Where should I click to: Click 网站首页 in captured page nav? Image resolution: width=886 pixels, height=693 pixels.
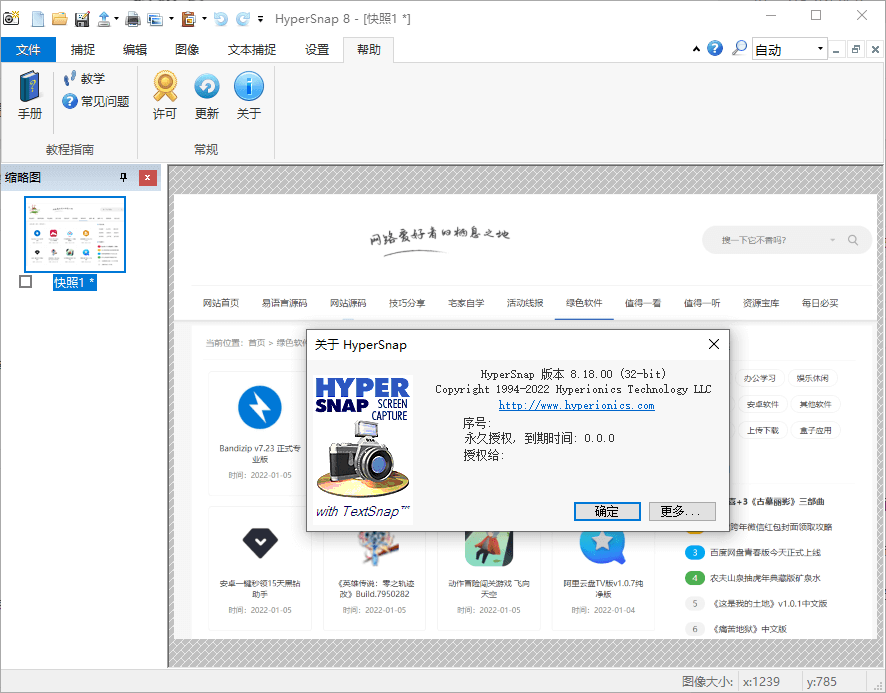(221, 303)
